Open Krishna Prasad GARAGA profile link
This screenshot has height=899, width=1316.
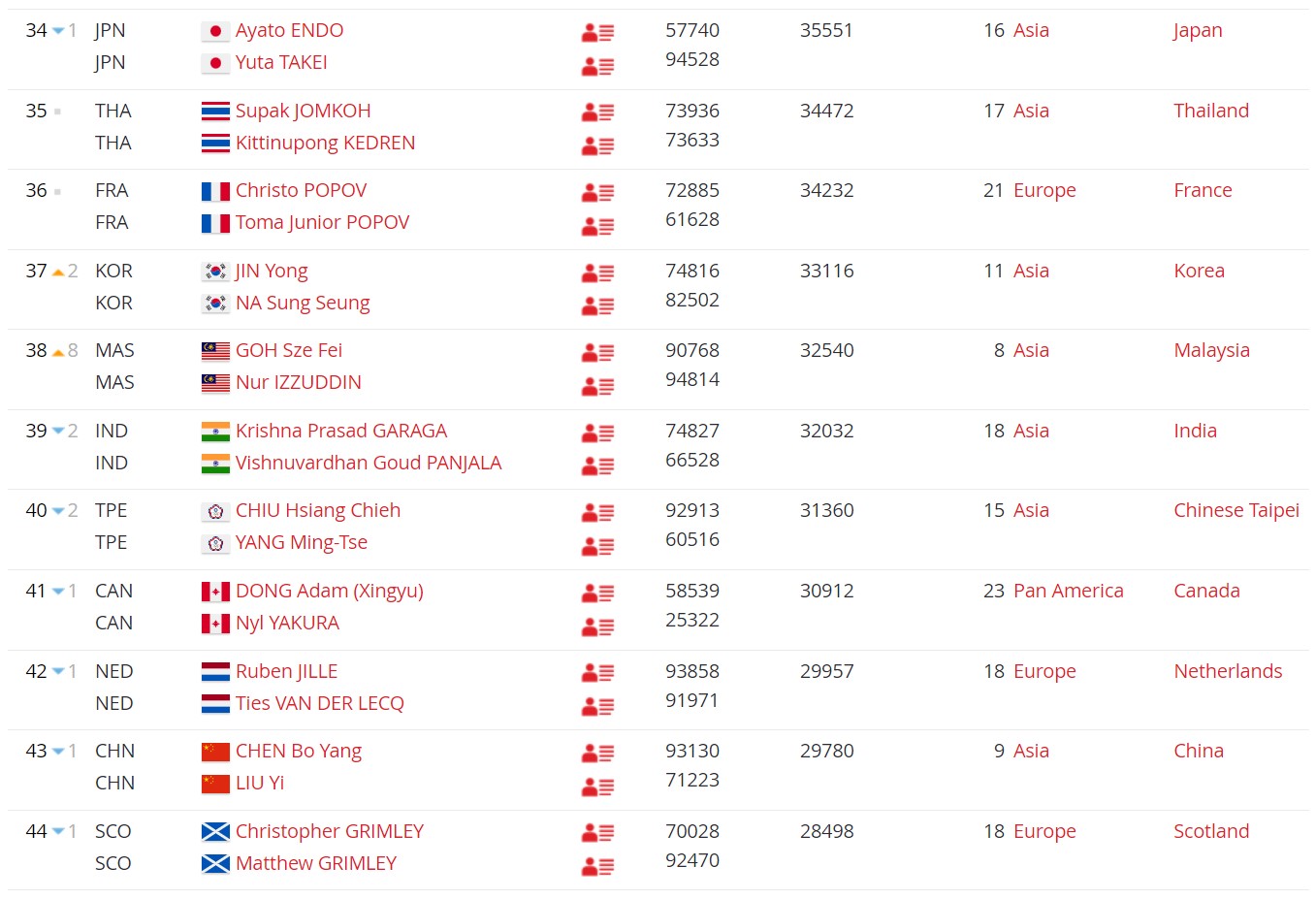[340, 431]
